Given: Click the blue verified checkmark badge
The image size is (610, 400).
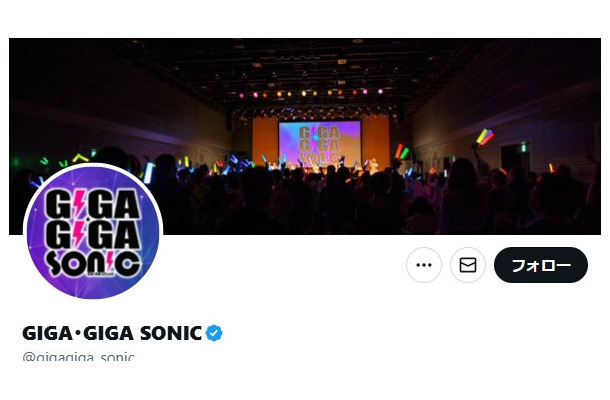Looking at the screenshot, I should pyautogui.click(x=214, y=333).
